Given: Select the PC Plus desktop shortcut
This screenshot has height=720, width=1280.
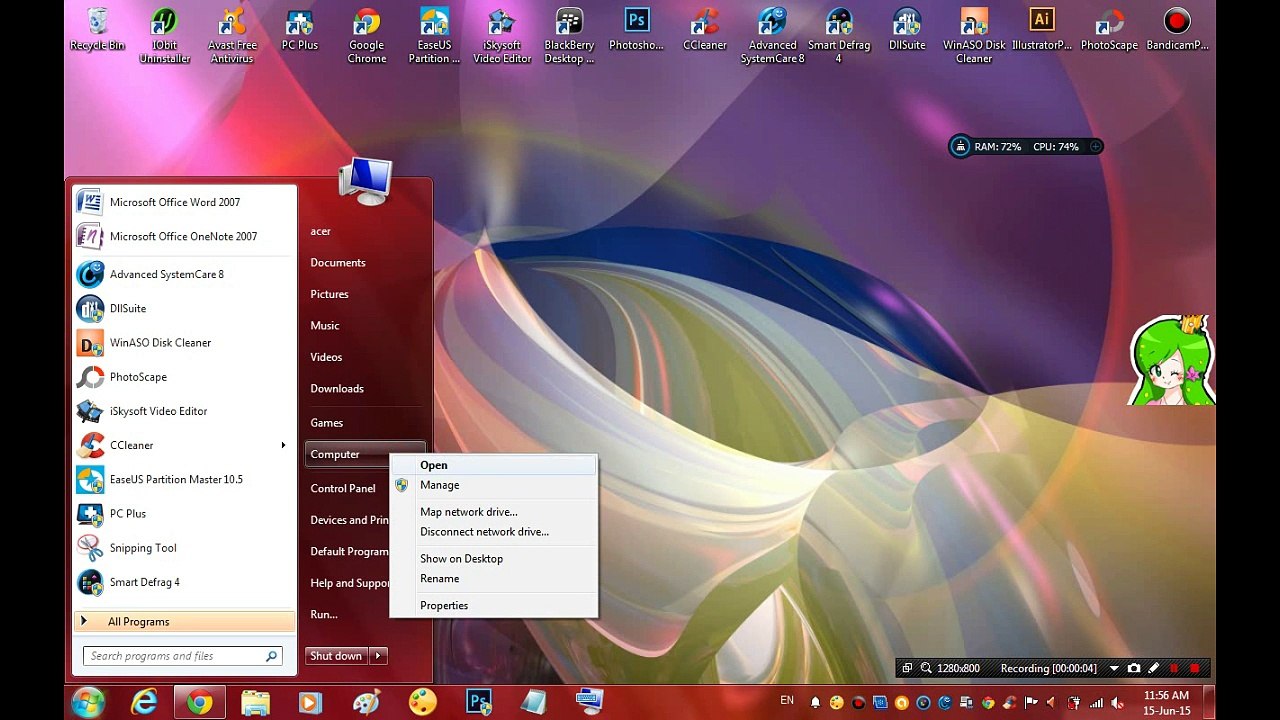Looking at the screenshot, I should tap(300, 30).
